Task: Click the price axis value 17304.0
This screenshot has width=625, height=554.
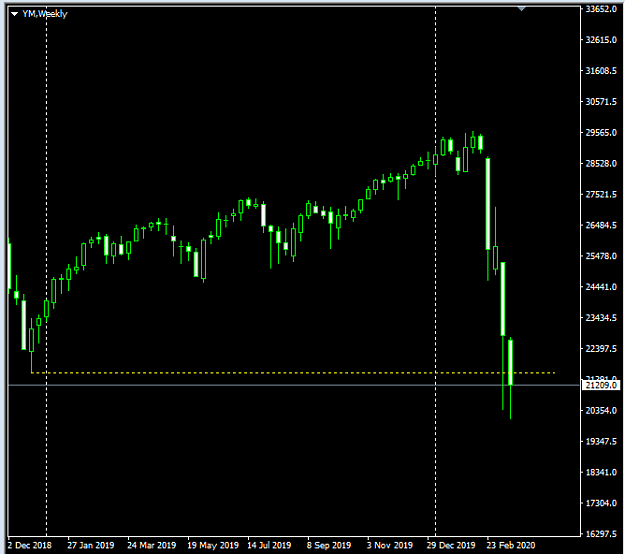Action: pyautogui.click(x=601, y=503)
